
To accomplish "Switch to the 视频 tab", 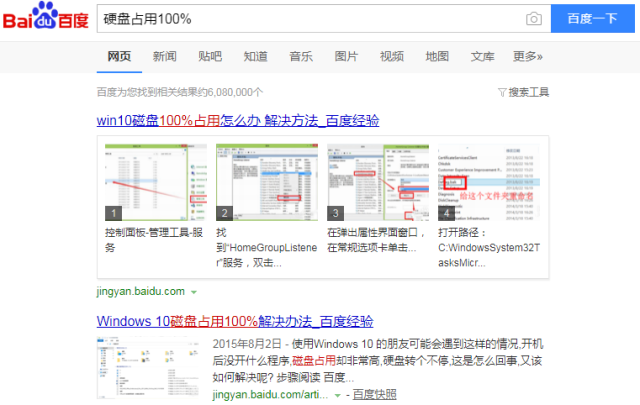I will point(392,56).
